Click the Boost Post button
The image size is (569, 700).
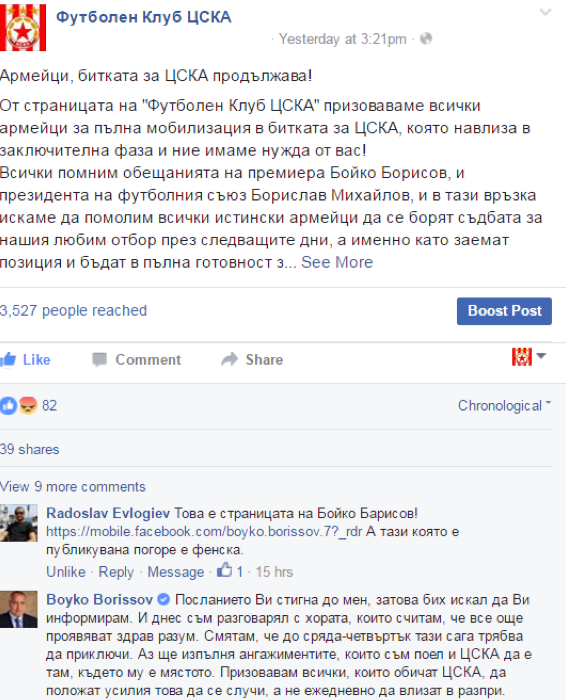504,311
